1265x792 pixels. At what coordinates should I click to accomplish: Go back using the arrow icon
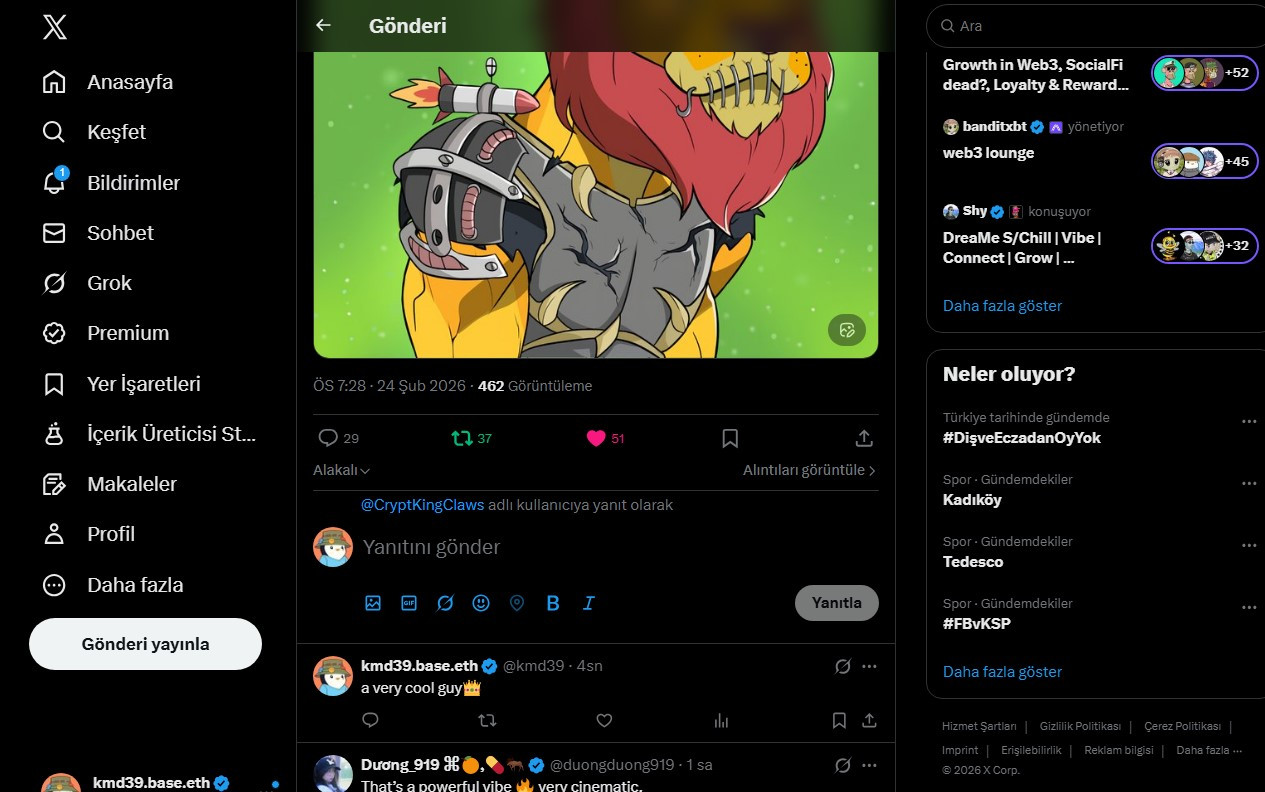(x=323, y=26)
